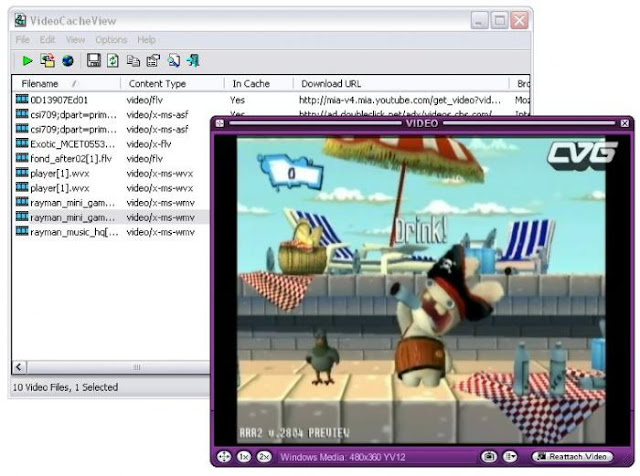The image size is (640, 476).
Task: Click the highlighted rayman_mini_gam row
Action: coord(111,217)
